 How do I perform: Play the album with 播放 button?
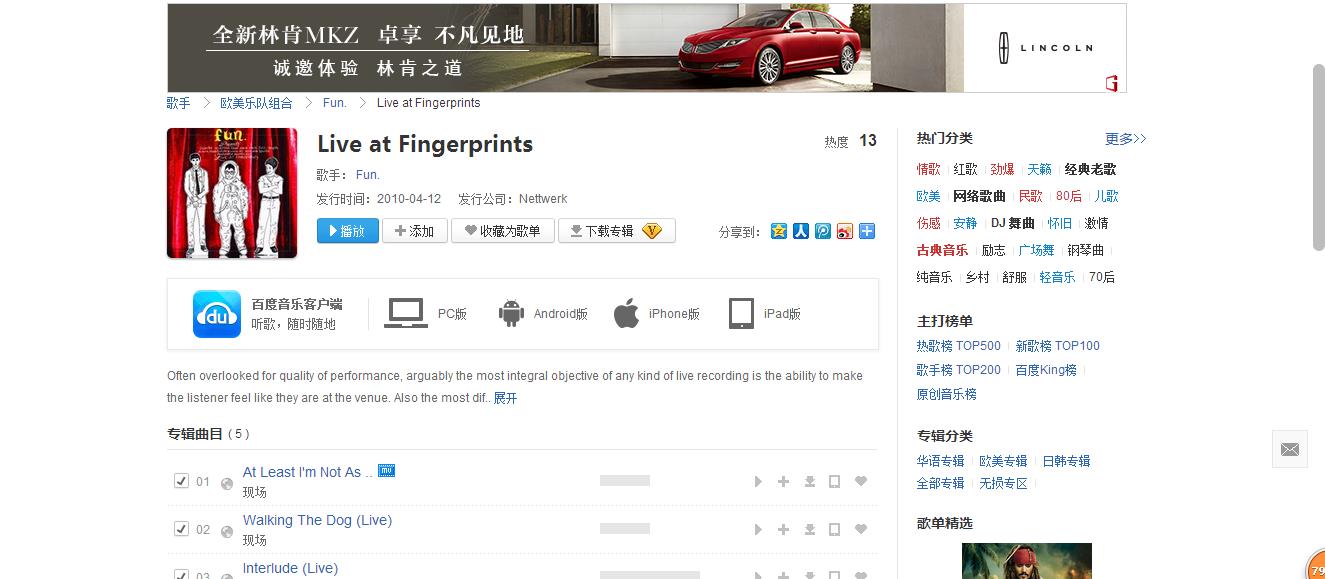coord(348,231)
